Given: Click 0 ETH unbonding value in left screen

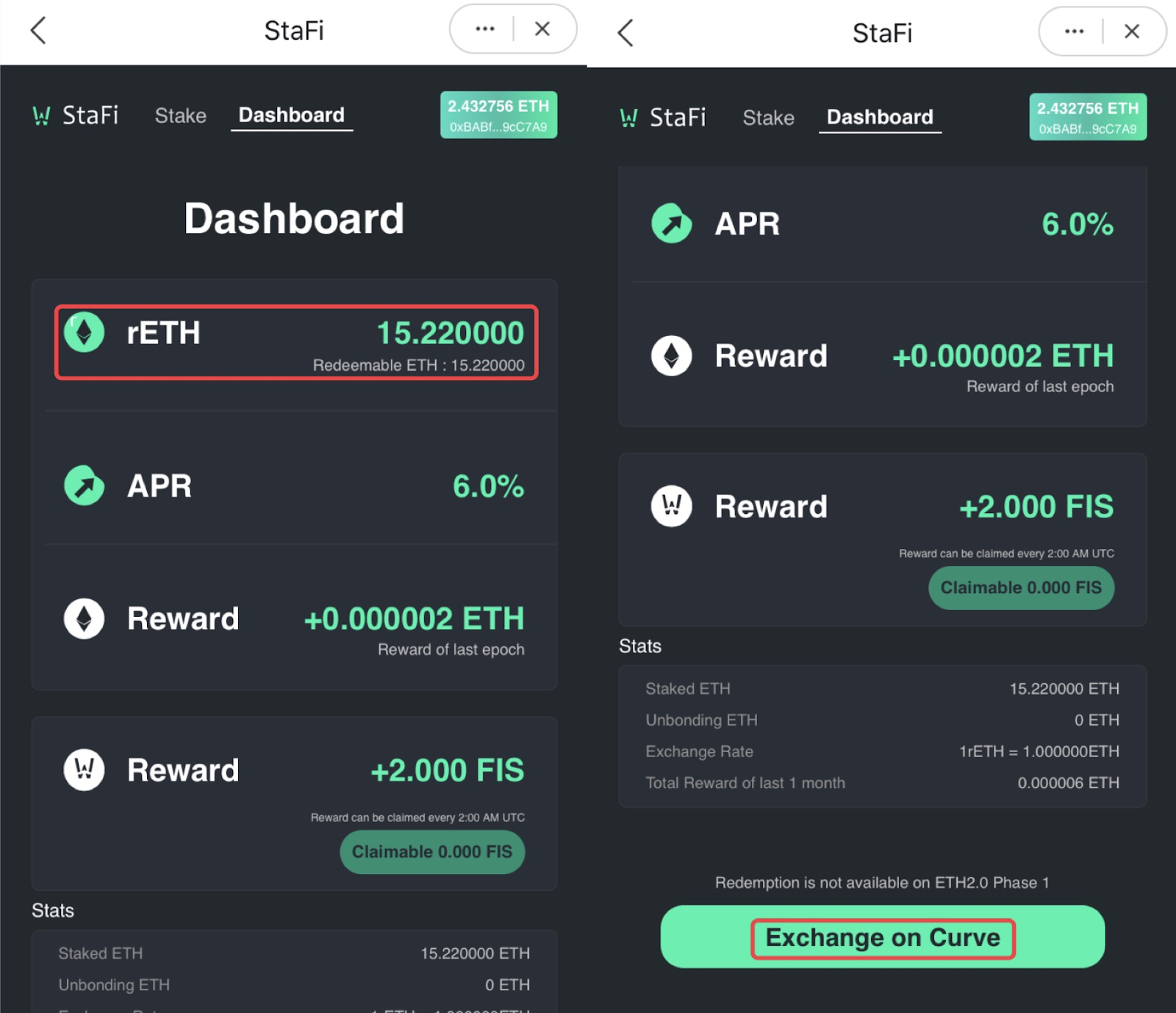Looking at the screenshot, I should [507, 985].
